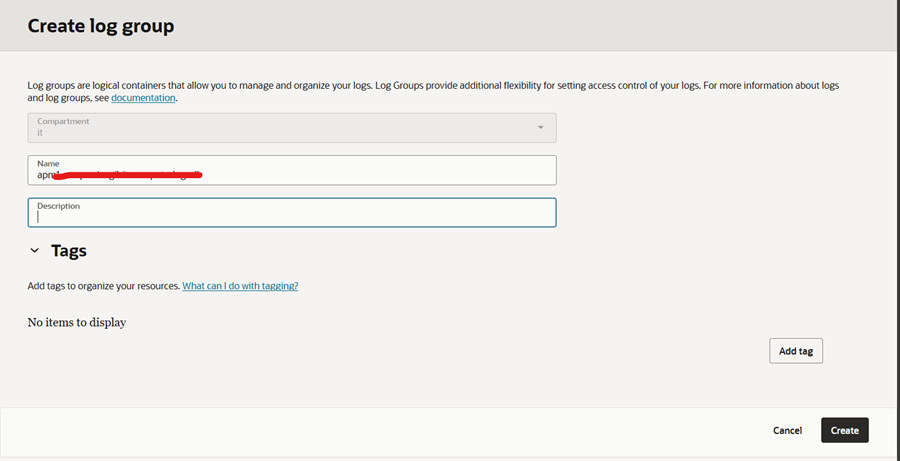Screen dimensions: 900x461
Task: Click the Cancel button
Action: [787, 430]
